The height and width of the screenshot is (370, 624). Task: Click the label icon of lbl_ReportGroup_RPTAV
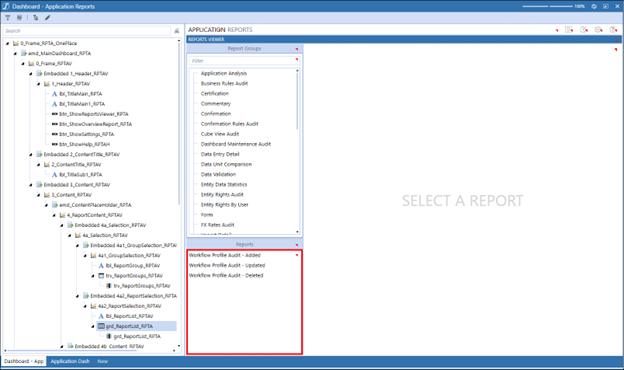coord(101,266)
